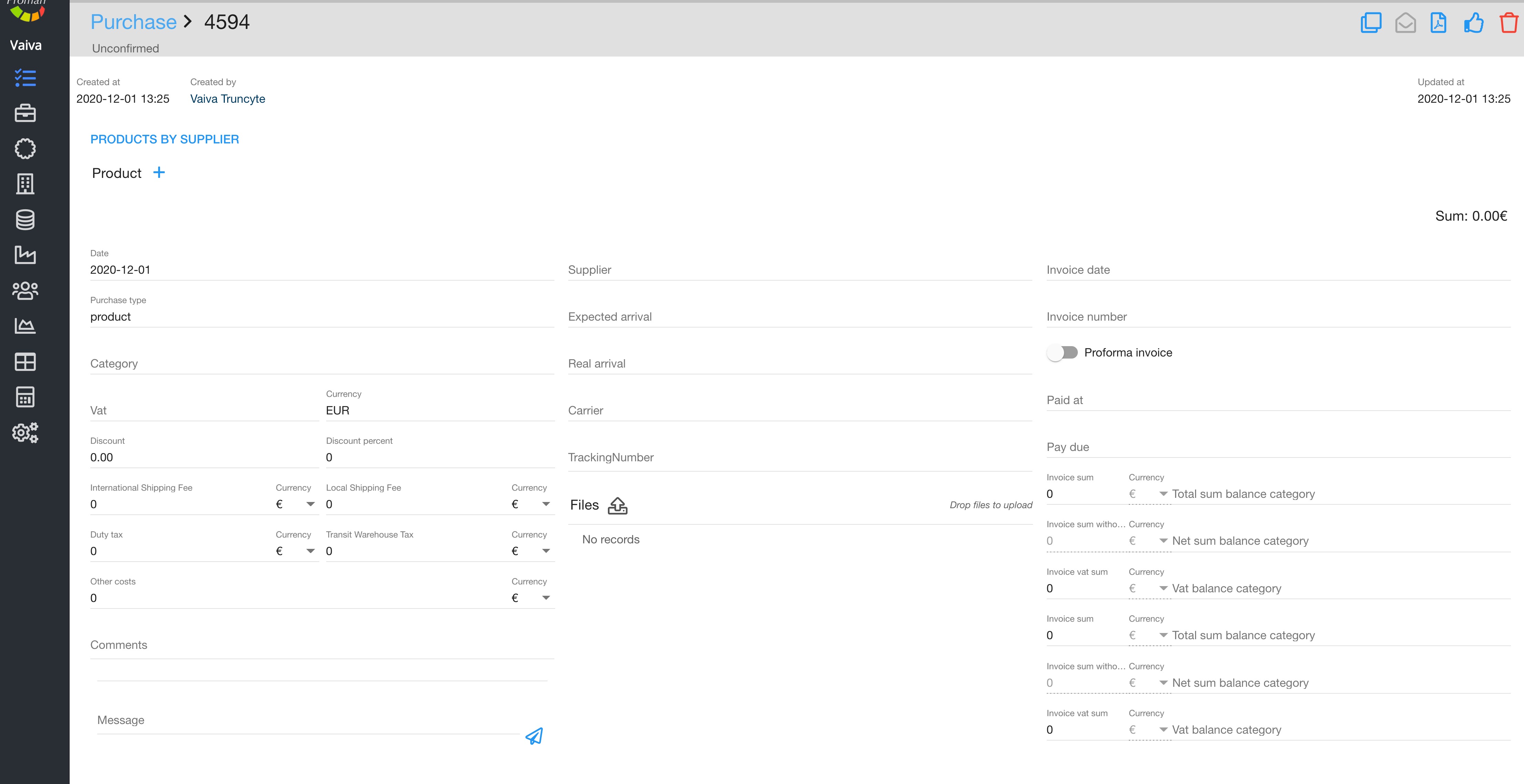Image resolution: width=1524 pixels, height=784 pixels.
Task: Open Transit Warehouse Tax currency dropdown
Action: (545, 551)
